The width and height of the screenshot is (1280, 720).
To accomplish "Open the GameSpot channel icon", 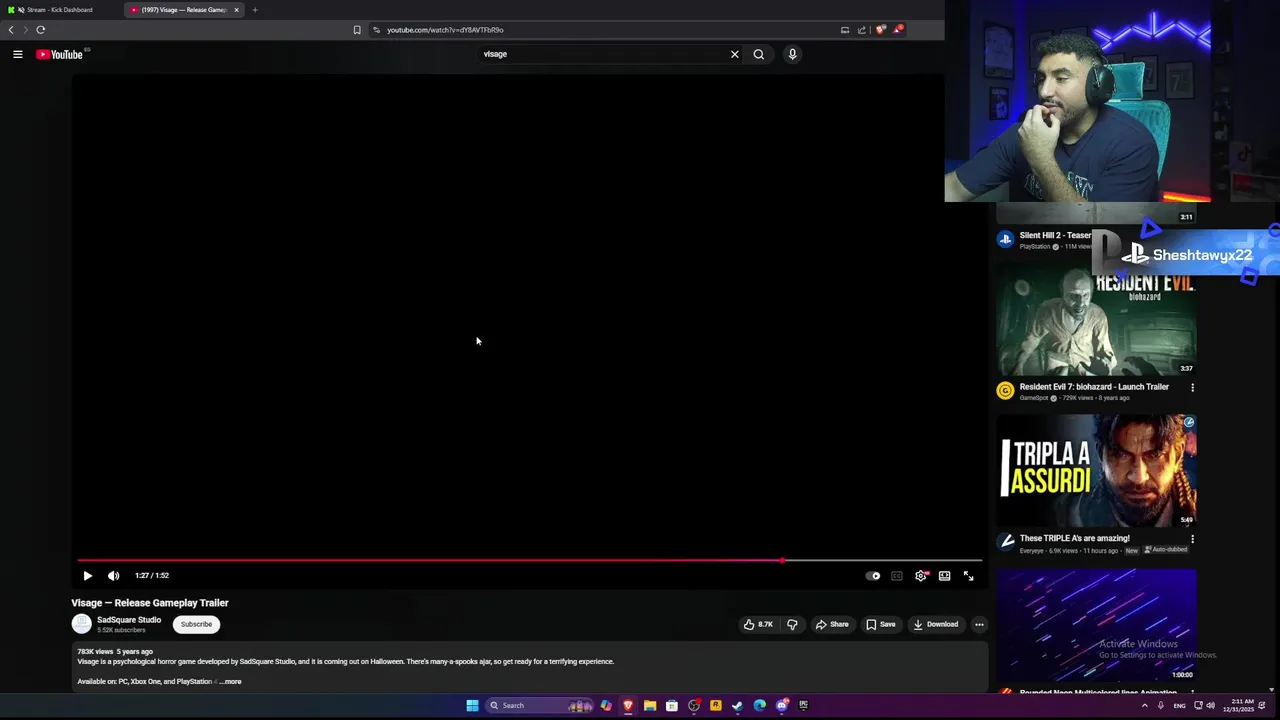I will coord(1005,391).
